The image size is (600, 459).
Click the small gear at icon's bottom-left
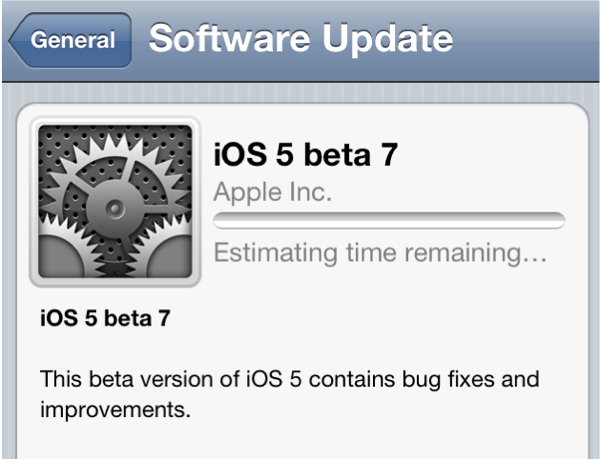tap(61, 256)
